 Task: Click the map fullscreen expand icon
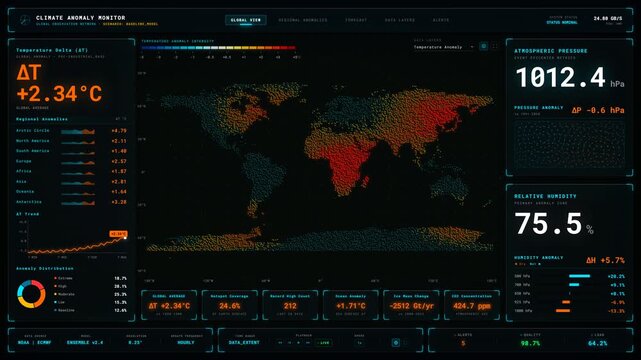pyautogui.click(x=495, y=47)
